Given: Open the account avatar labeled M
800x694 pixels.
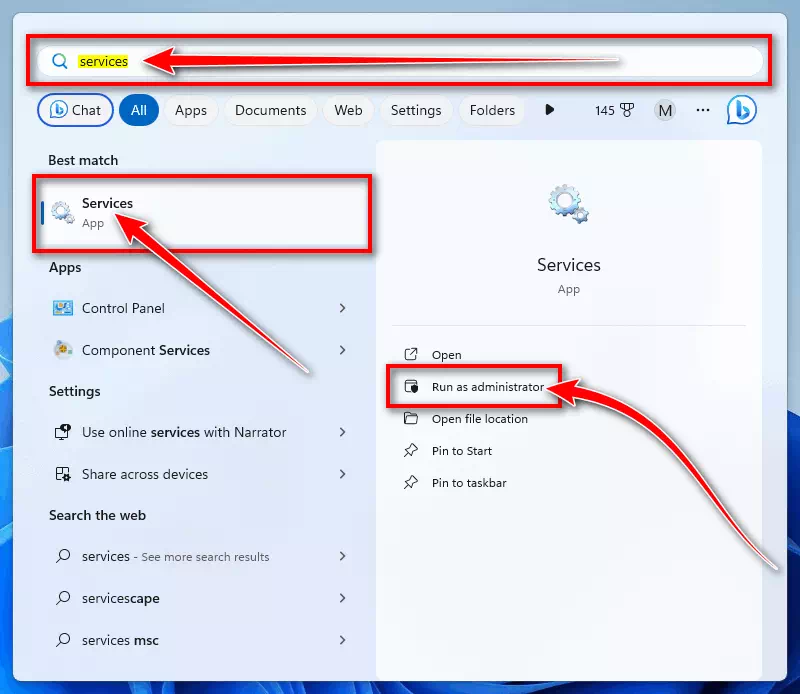Looking at the screenshot, I should [665, 110].
